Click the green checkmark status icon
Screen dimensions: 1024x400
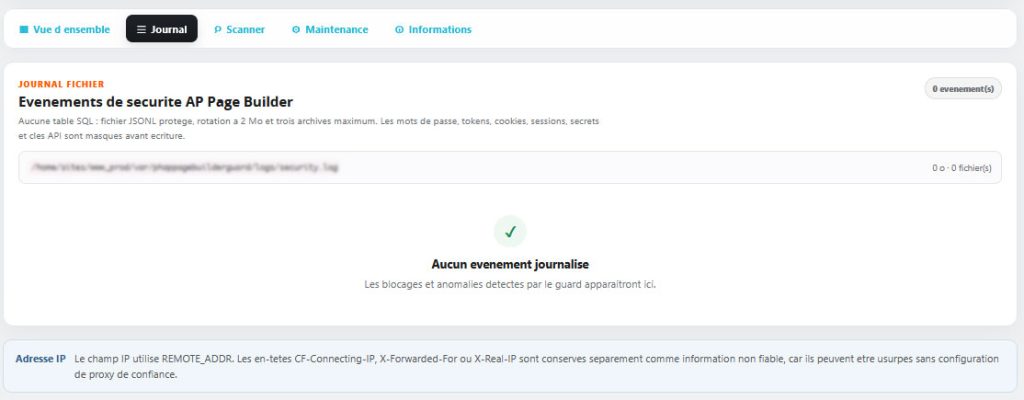(510, 231)
